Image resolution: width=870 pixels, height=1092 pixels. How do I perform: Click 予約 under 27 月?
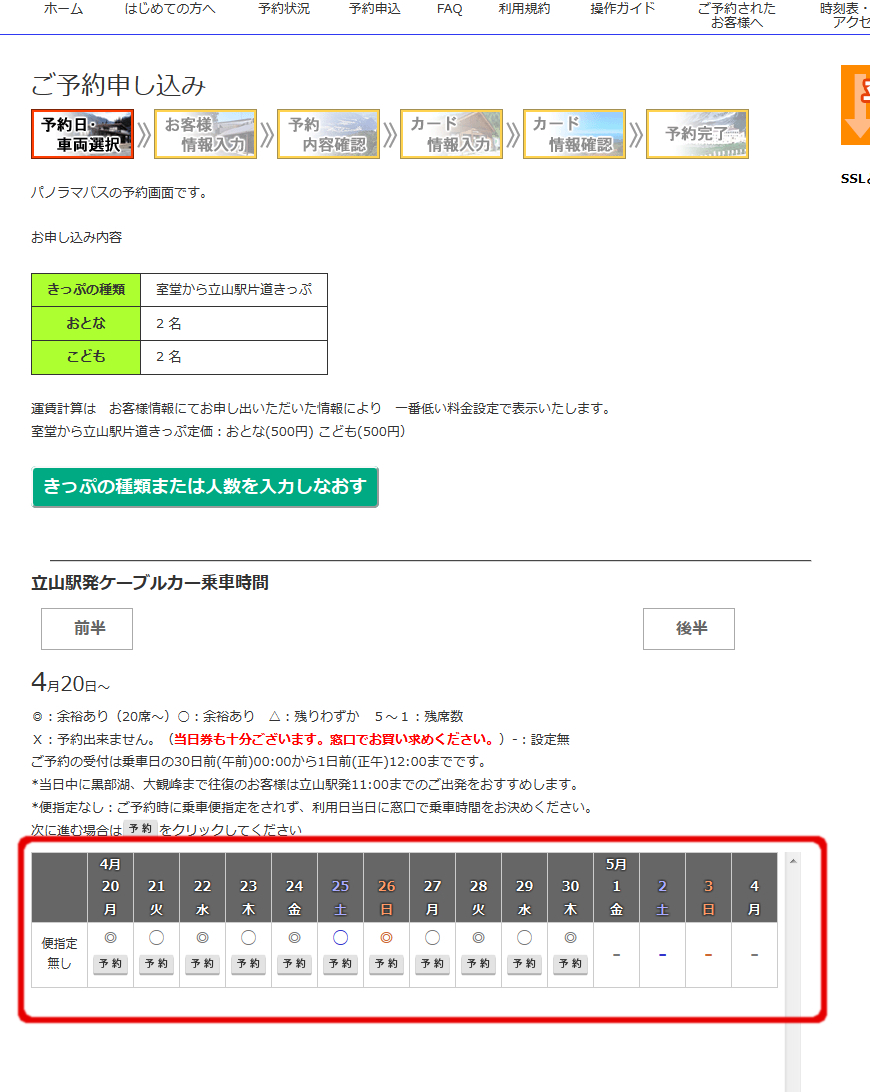pyautogui.click(x=433, y=964)
